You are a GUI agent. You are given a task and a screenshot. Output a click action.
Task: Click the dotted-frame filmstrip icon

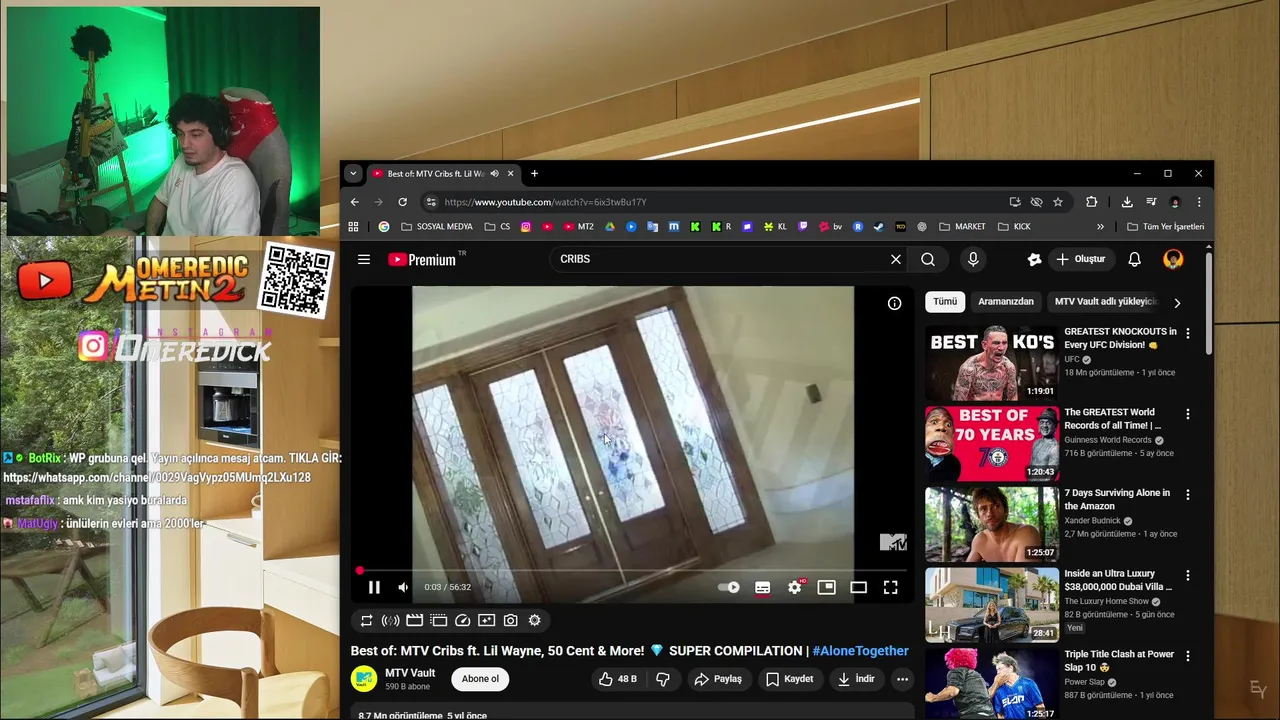click(x=438, y=621)
